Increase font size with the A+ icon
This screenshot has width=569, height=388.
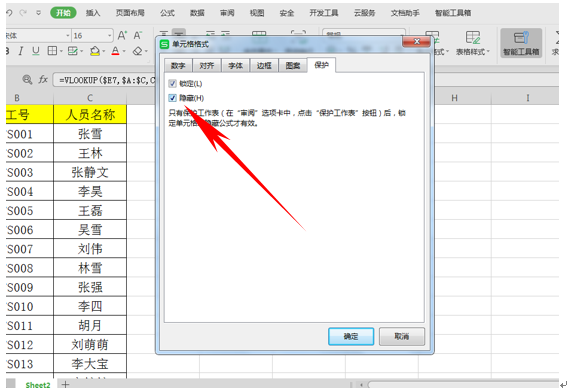coord(122,36)
